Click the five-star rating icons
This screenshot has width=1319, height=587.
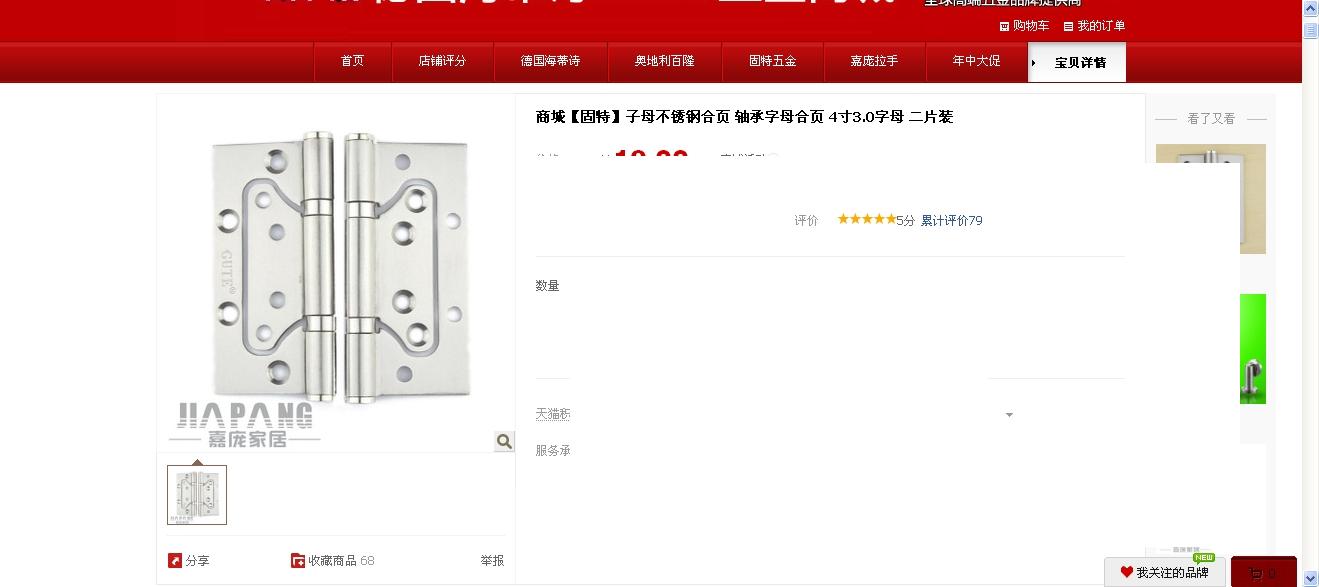coord(866,219)
